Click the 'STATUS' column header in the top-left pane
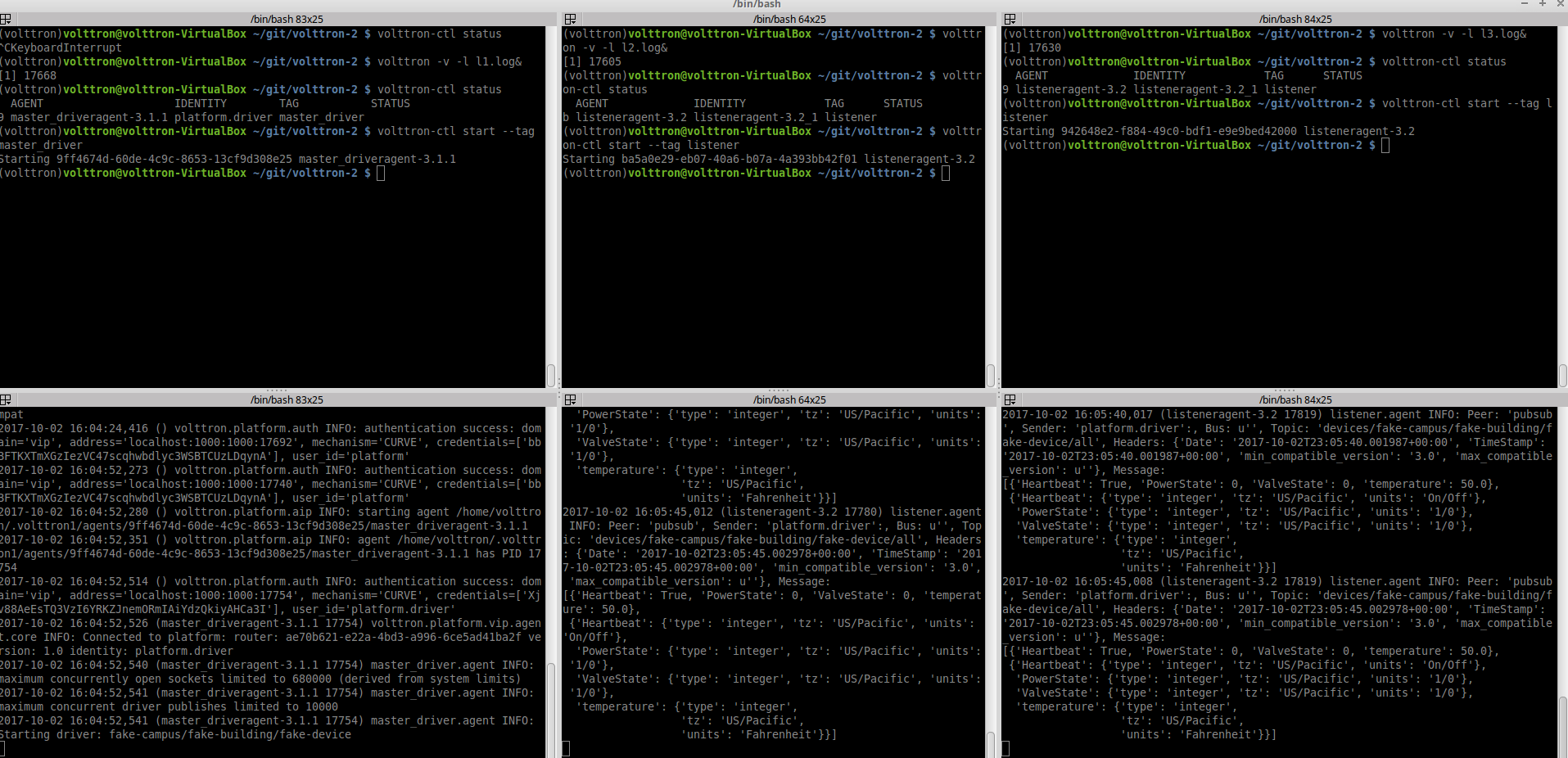This screenshot has height=758, width=1568. 391,103
